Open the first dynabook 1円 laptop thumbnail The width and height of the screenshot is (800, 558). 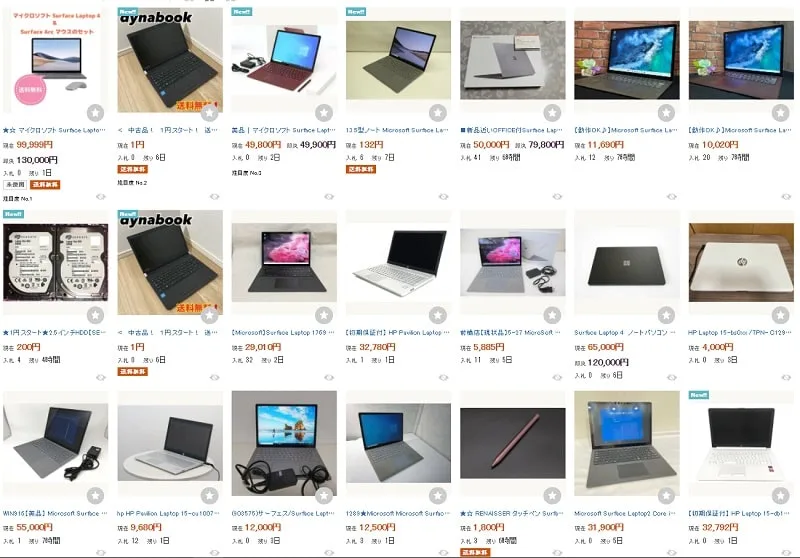(x=170, y=60)
